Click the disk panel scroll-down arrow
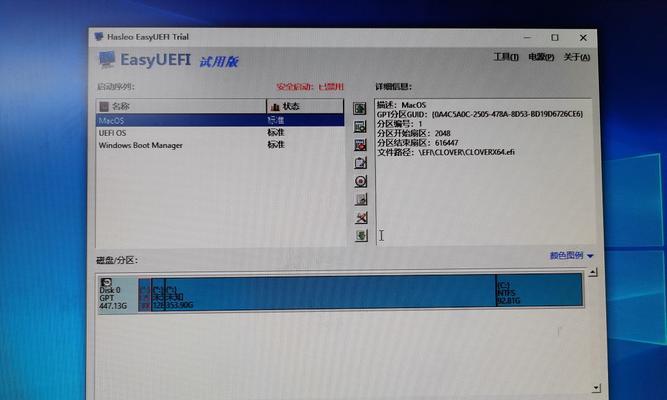The width and height of the screenshot is (667, 400). coord(596,388)
